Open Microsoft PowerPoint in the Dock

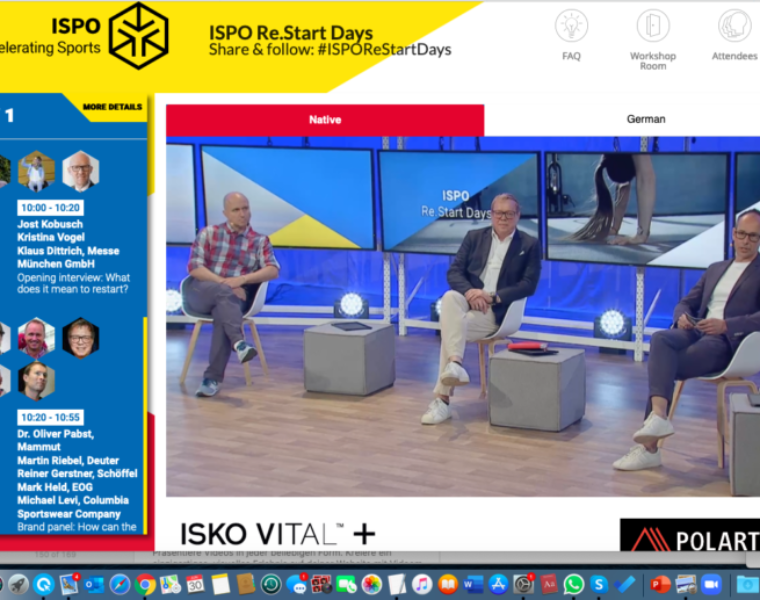click(660, 584)
